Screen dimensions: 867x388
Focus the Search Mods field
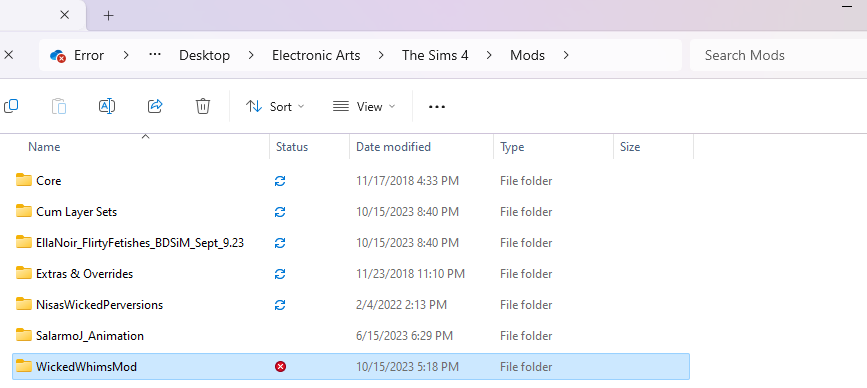click(779, 55)
